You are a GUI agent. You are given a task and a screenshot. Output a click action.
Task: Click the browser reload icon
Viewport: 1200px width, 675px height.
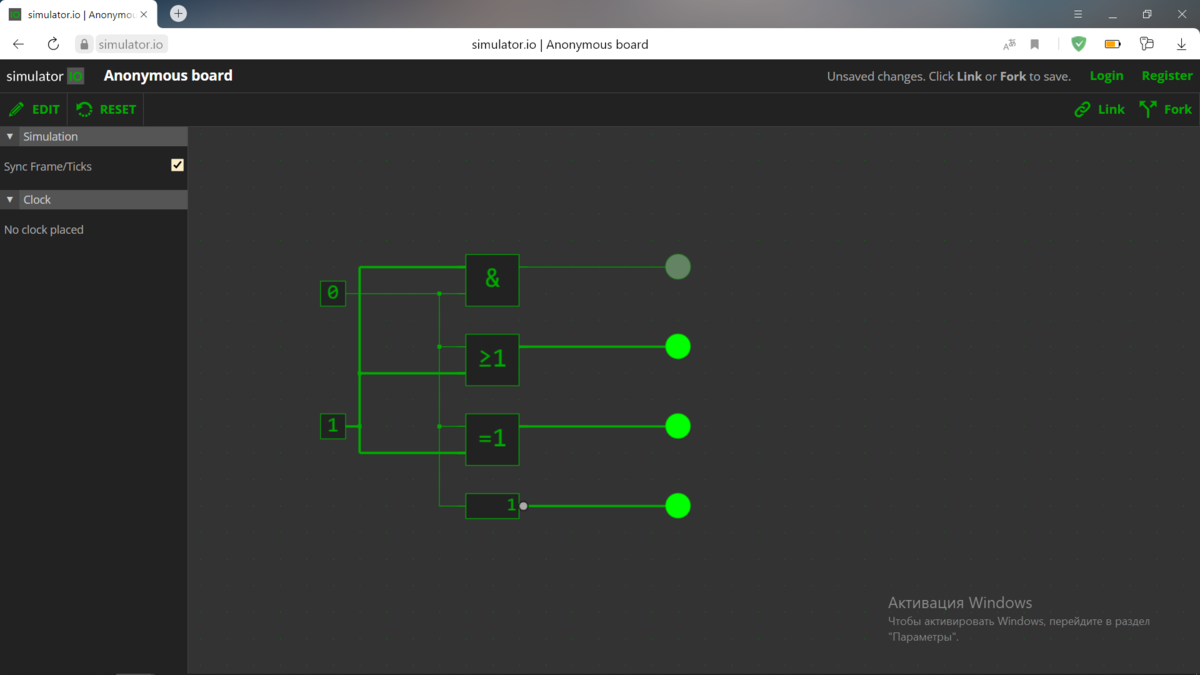pyautogui.click(x=52, y=44)
